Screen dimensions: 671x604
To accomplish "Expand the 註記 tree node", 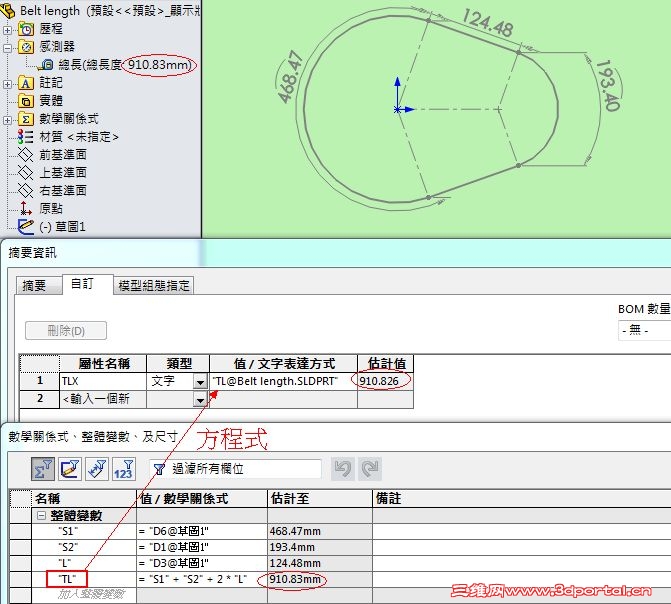I will 7,83.
